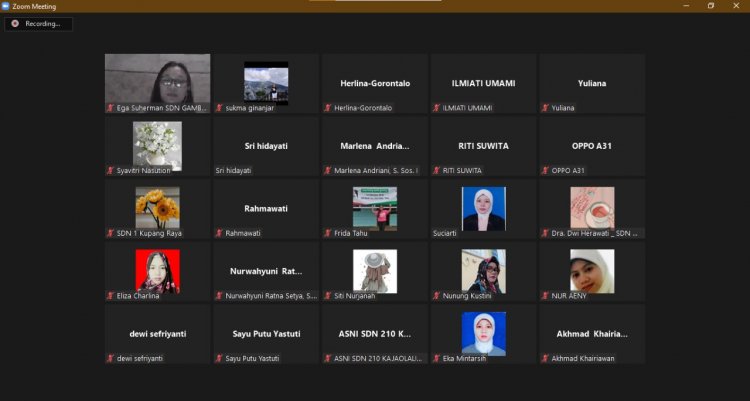Click muted mic icon beside Yuliana label
Viewport: 750px width, 401px height.
click(545, 108)
